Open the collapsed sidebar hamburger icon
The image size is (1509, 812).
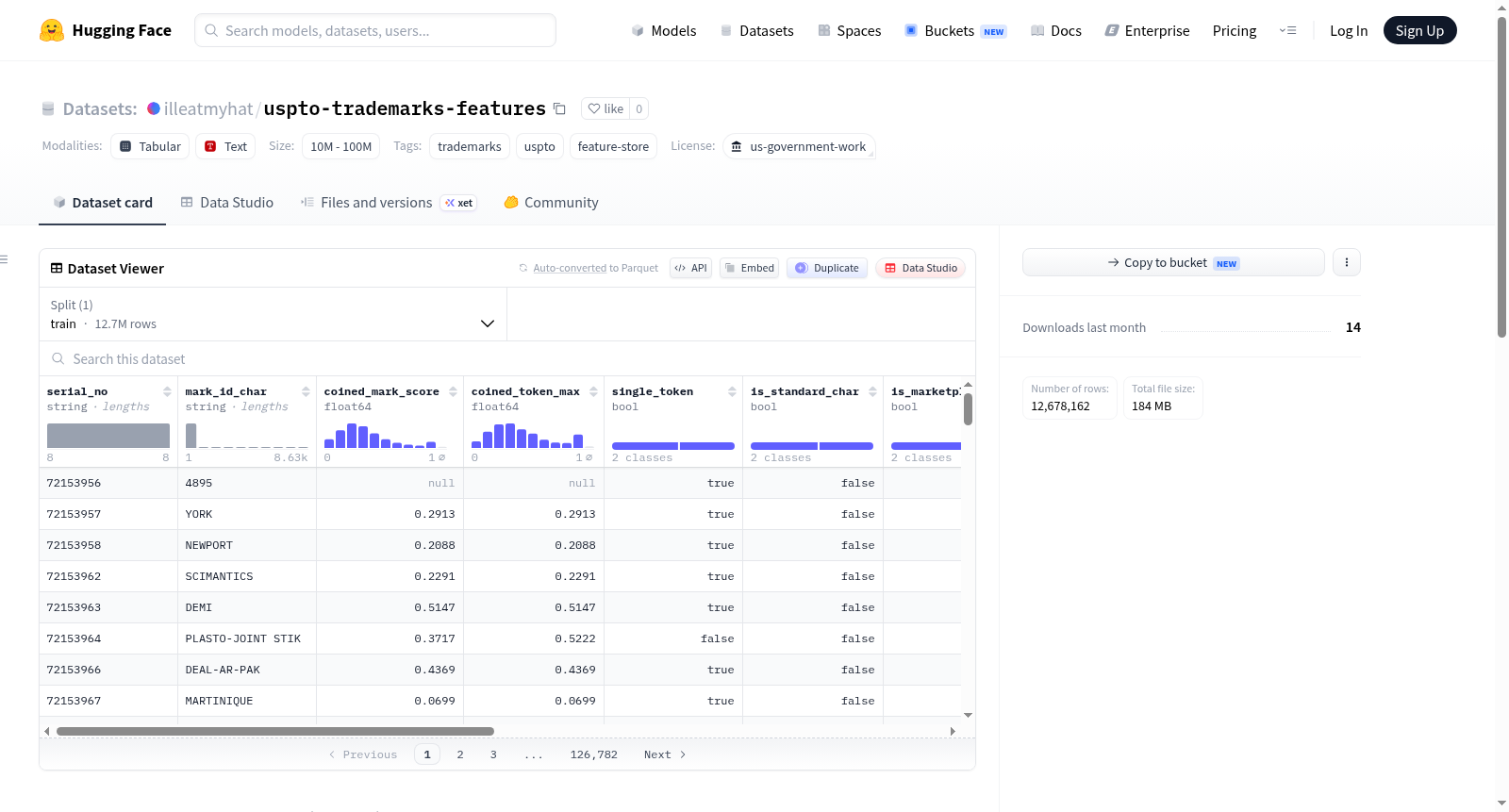(4, 259)
